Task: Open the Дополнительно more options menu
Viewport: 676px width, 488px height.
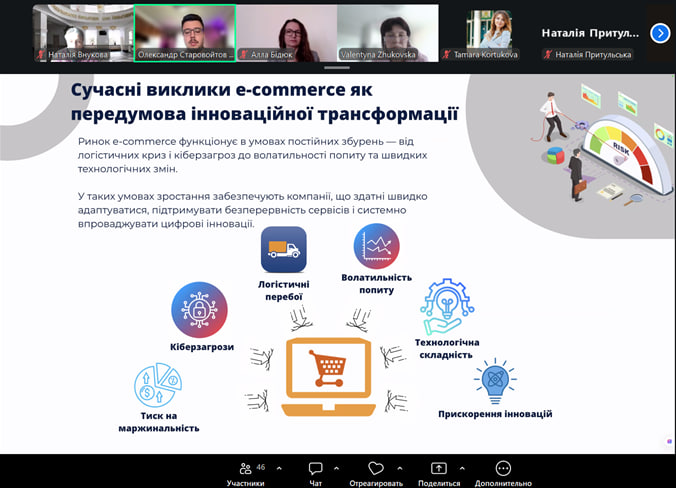Action: 503,470
